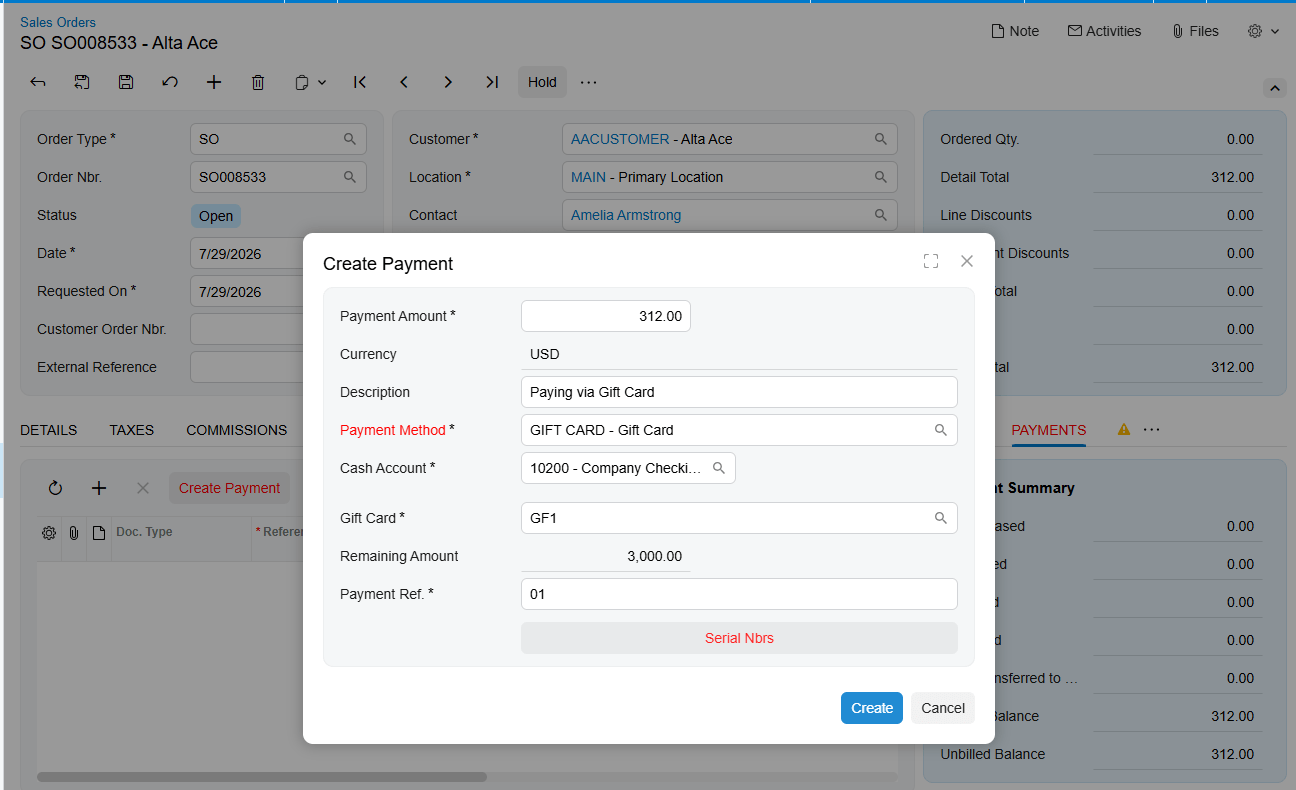Image resolution: width=1296 pixels, height=790 pixels.
Task: Open Order Type lookup magnifier
Action: coord(350,139)
